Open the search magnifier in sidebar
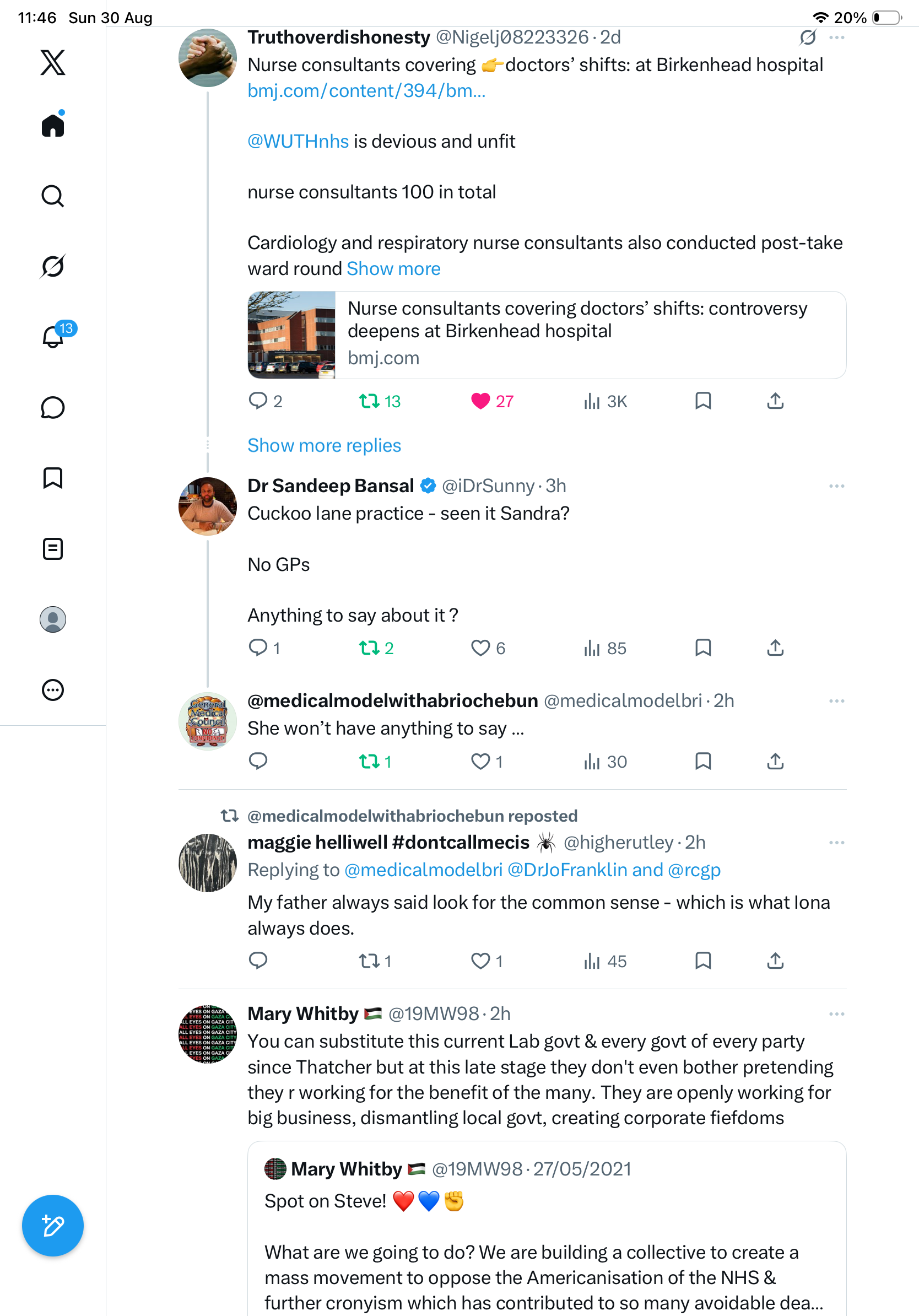919x1316 pixels. [x=53, y=196]
